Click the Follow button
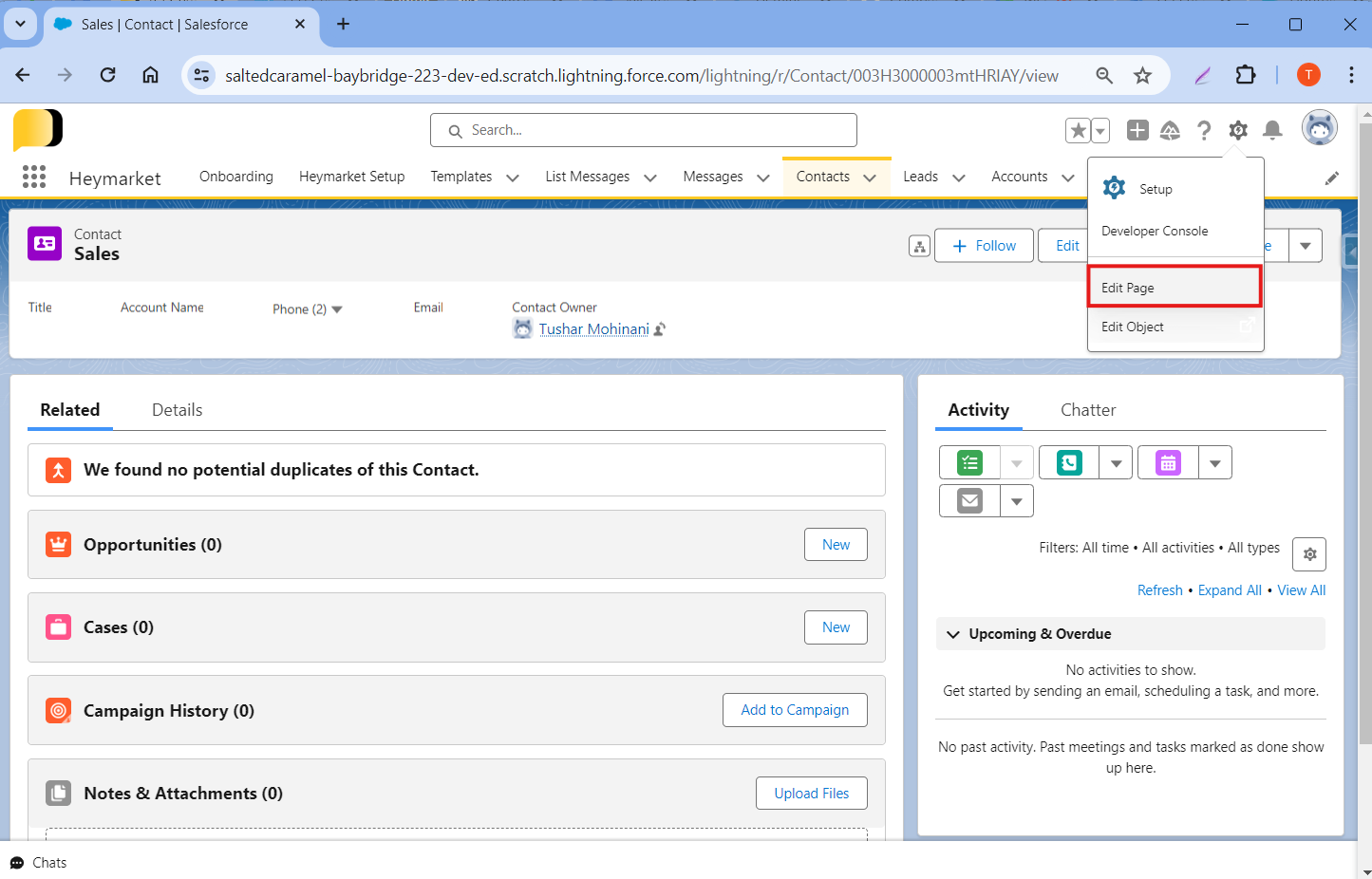 pos(984,246)
